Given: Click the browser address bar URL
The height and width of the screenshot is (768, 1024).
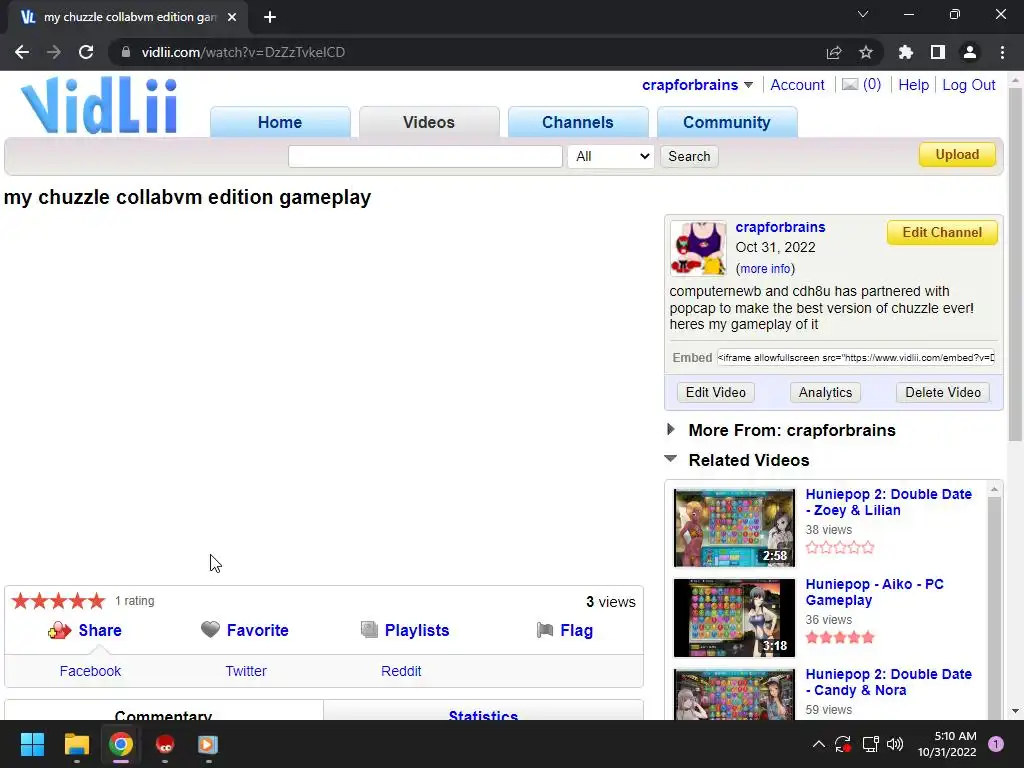Looking at the screenshot, I should coord(243,52).
